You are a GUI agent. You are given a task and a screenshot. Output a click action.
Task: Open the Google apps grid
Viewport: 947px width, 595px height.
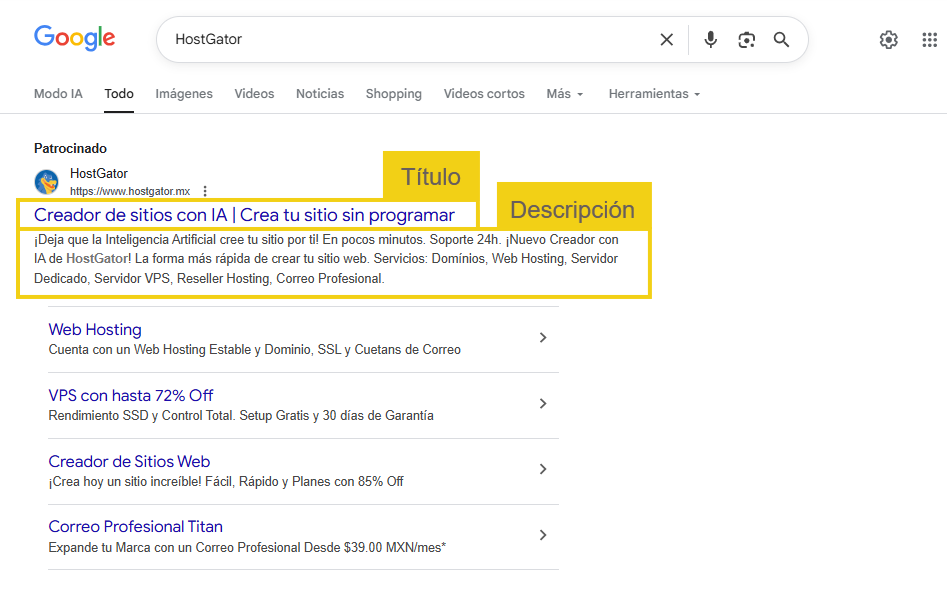(x=929, y=40)
